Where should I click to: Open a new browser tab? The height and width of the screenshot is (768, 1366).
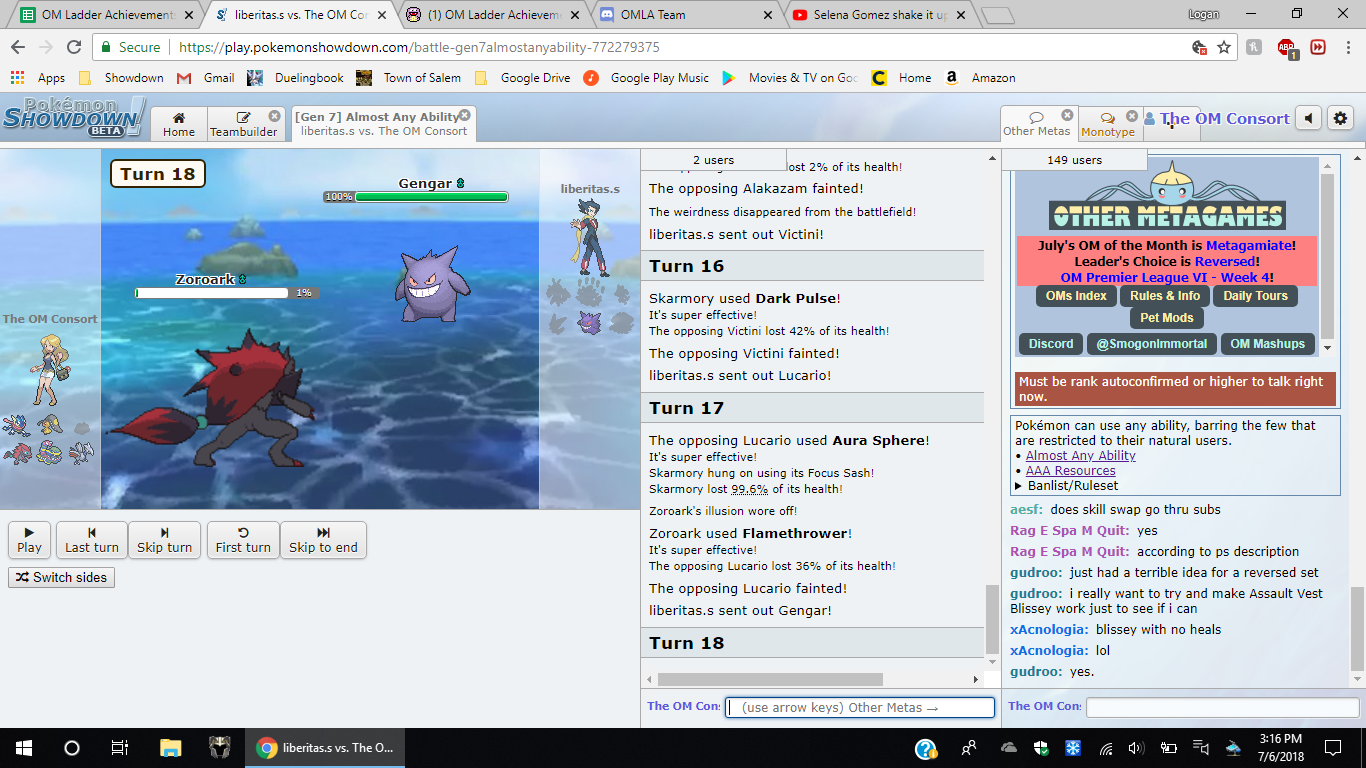coord(997,16)
